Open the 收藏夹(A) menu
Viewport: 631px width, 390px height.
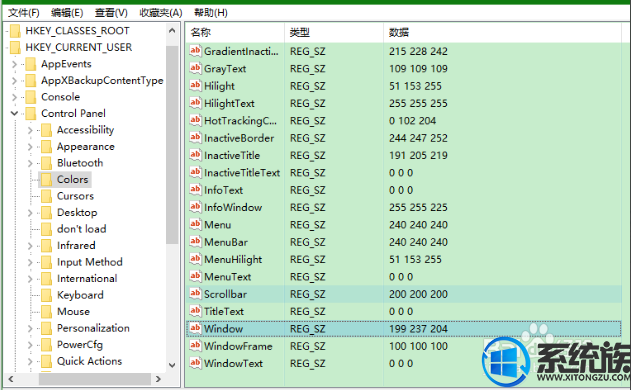161,13
